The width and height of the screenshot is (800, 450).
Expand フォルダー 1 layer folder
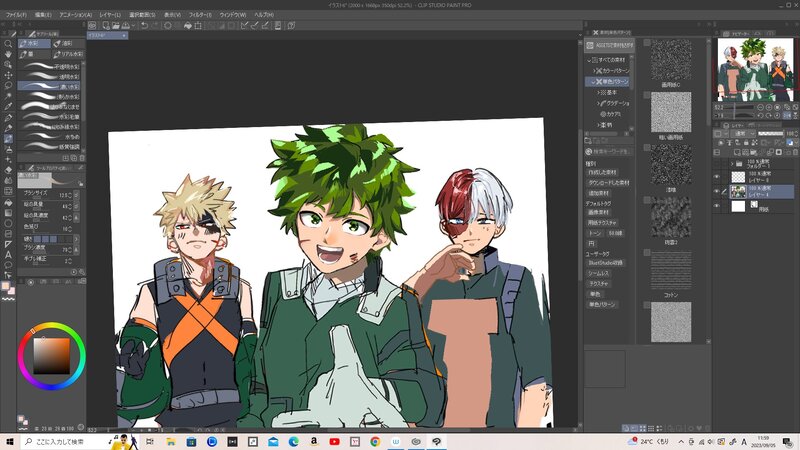[x=732, y=164]
